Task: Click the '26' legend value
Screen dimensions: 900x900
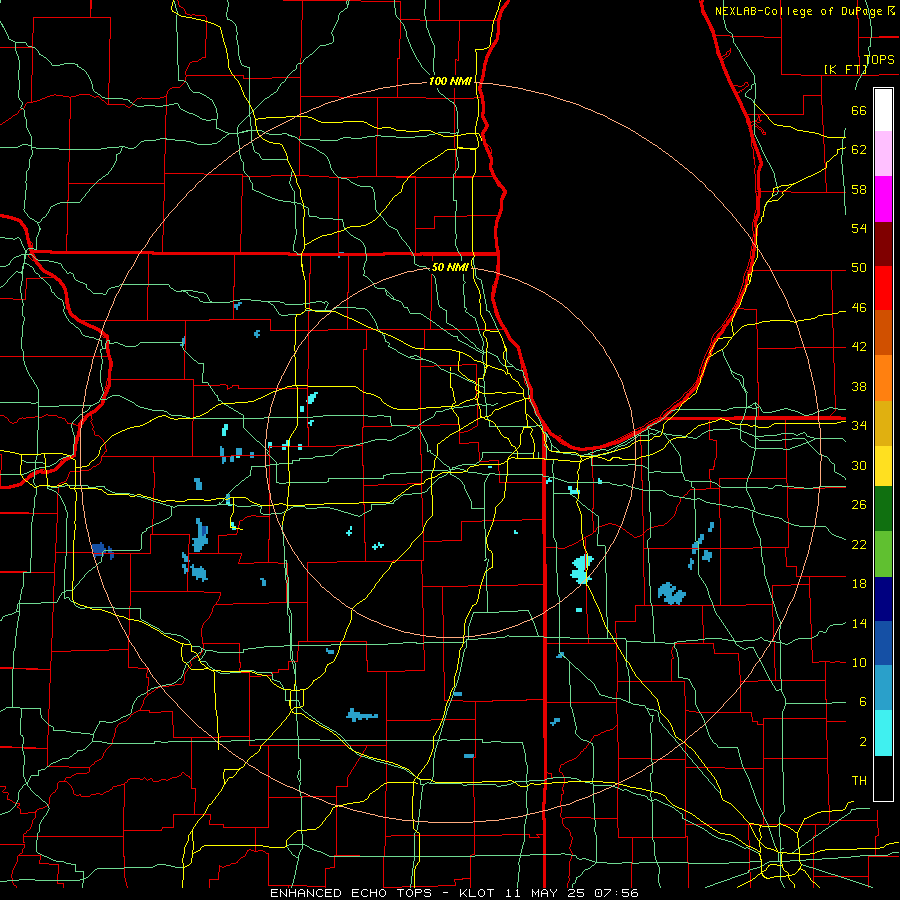Action: pyautogui.click(x=859, y=505)
